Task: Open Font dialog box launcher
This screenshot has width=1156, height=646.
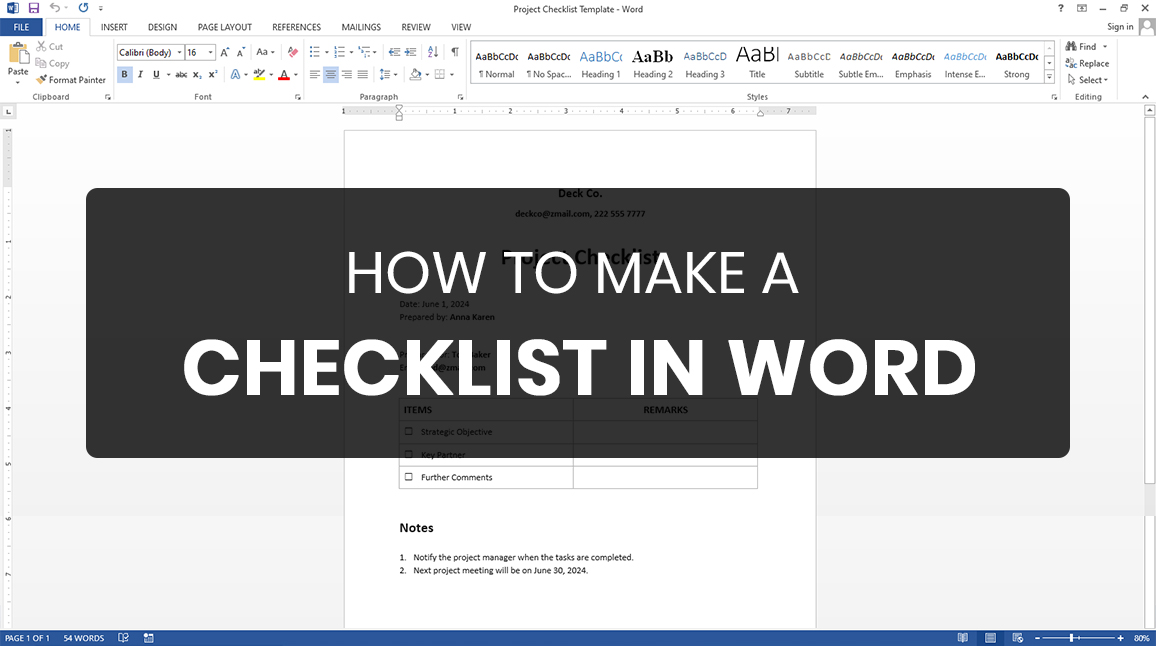Action: [x=298, y=97]
